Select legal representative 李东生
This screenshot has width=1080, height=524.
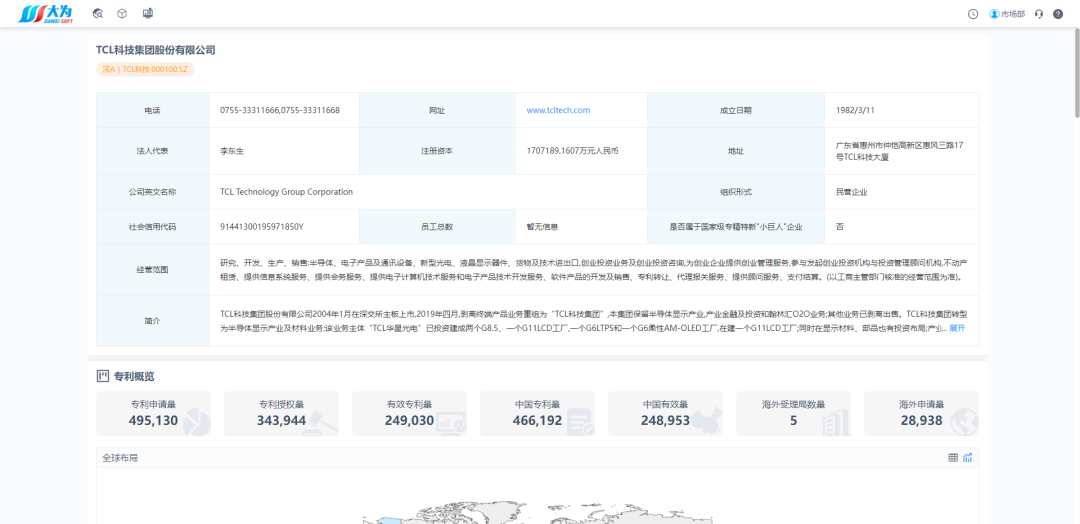click(233, 151)
